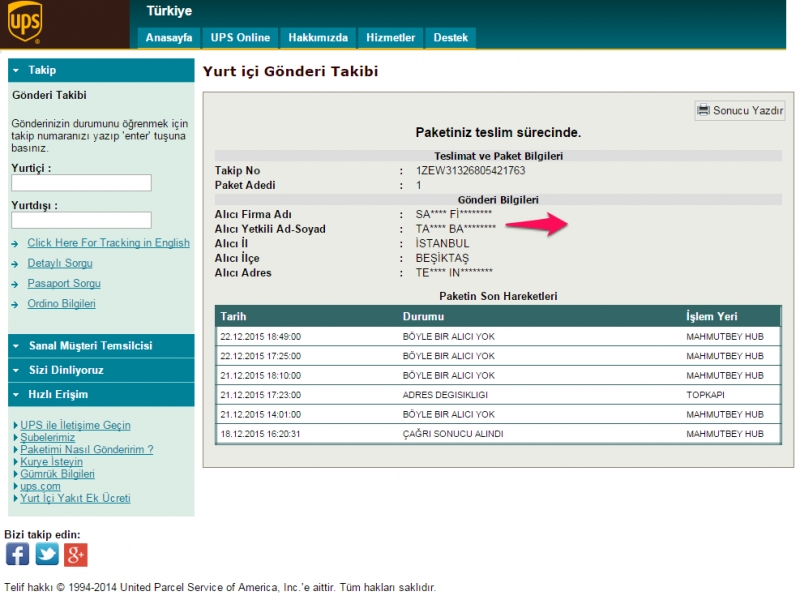Open the Gümrük Bilgileri link
800x600 pixels.
coord(57,474)
